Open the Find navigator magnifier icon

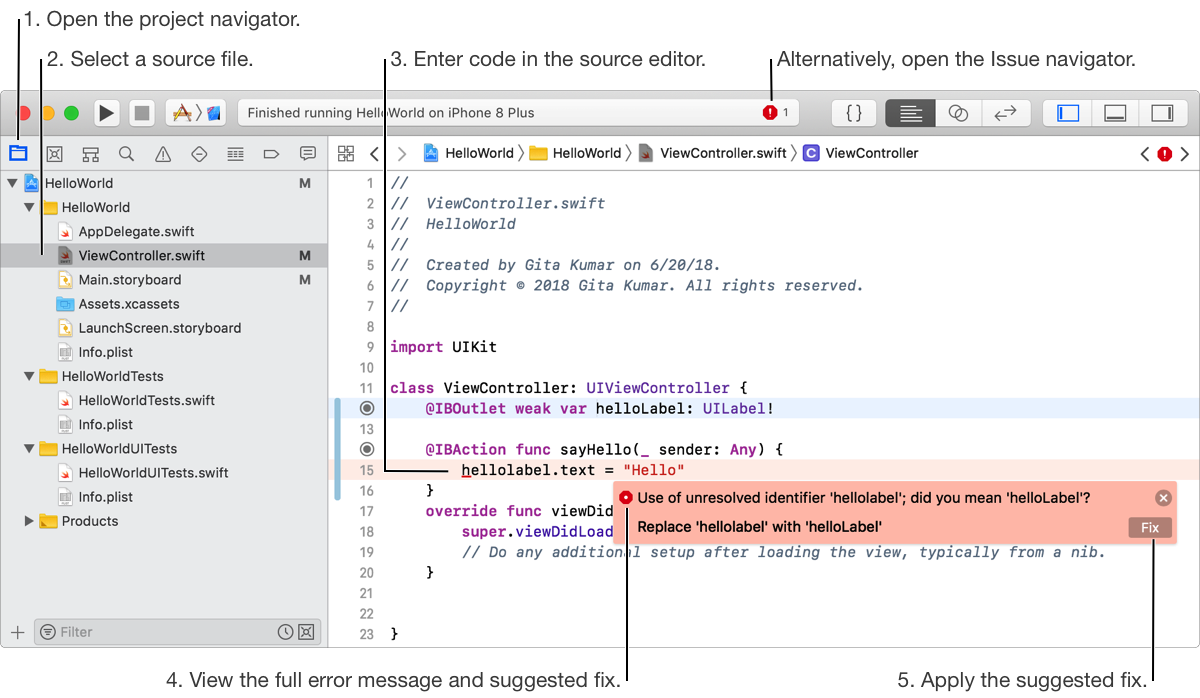tap(126, 154)
